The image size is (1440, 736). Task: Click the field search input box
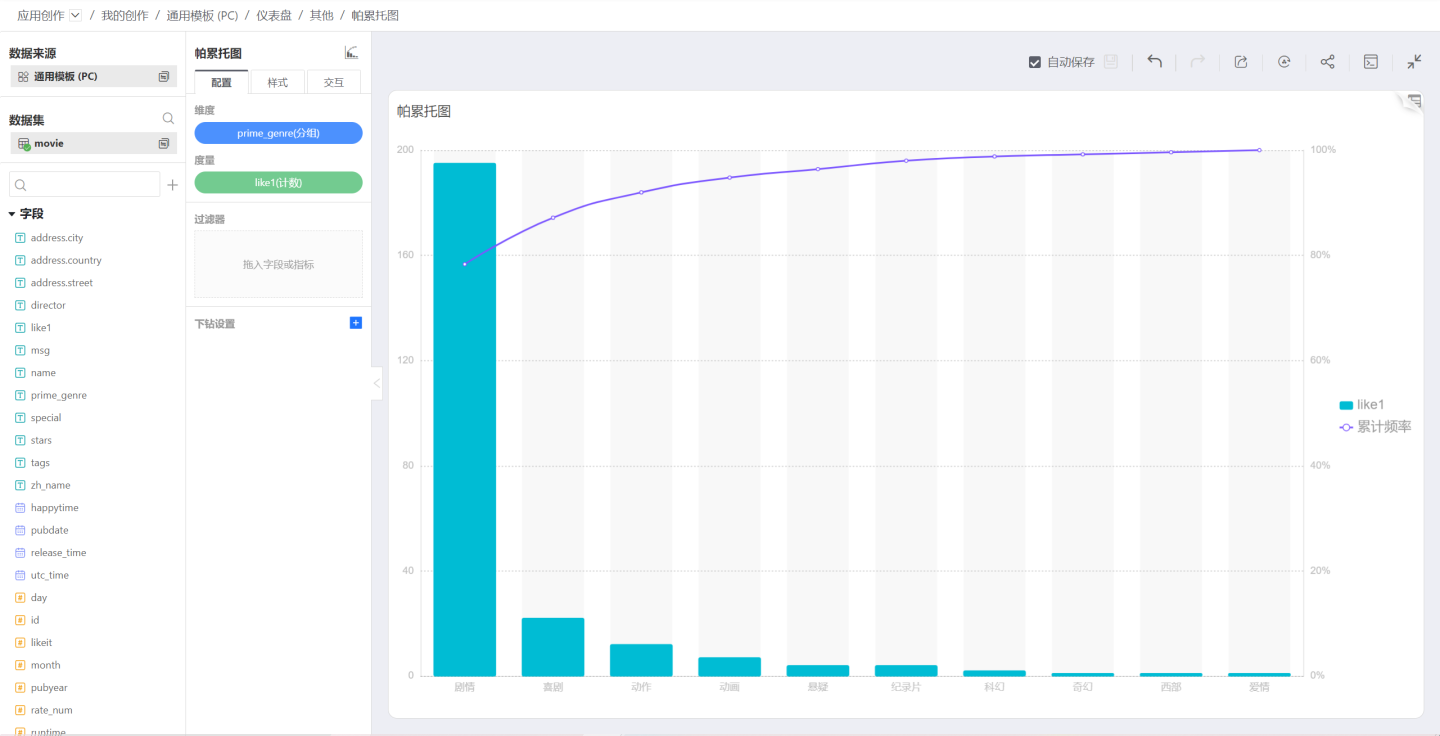[x=85, y=185]
